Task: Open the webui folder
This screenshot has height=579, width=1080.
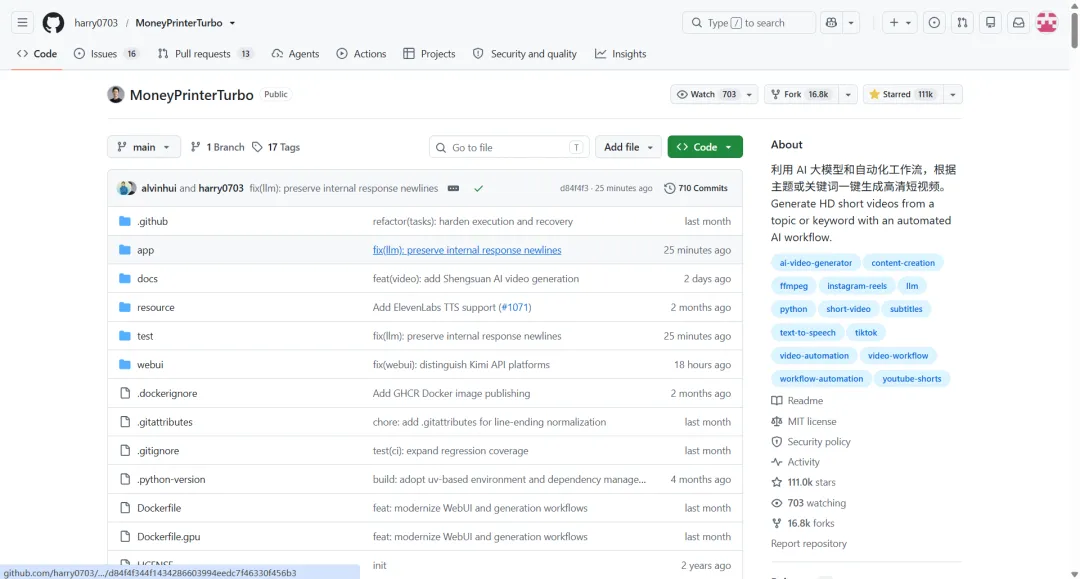Action: (150, 365)
